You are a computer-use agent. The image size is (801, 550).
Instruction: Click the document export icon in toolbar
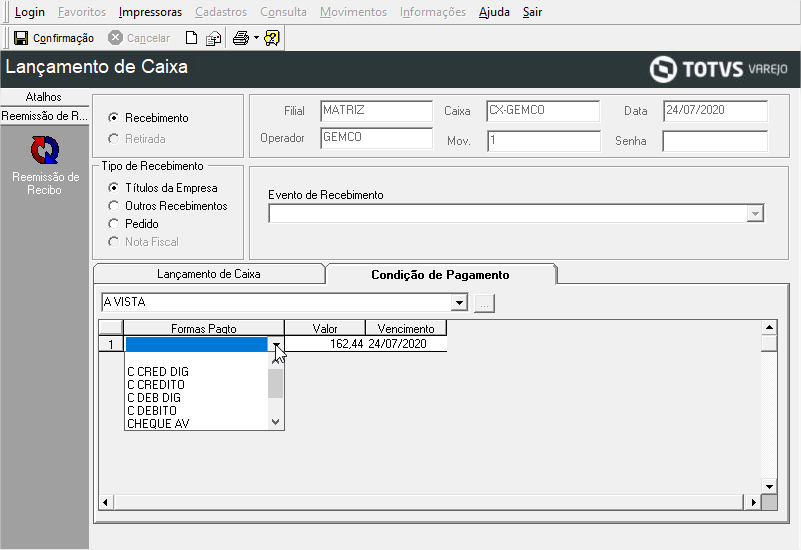coord(214,38)
